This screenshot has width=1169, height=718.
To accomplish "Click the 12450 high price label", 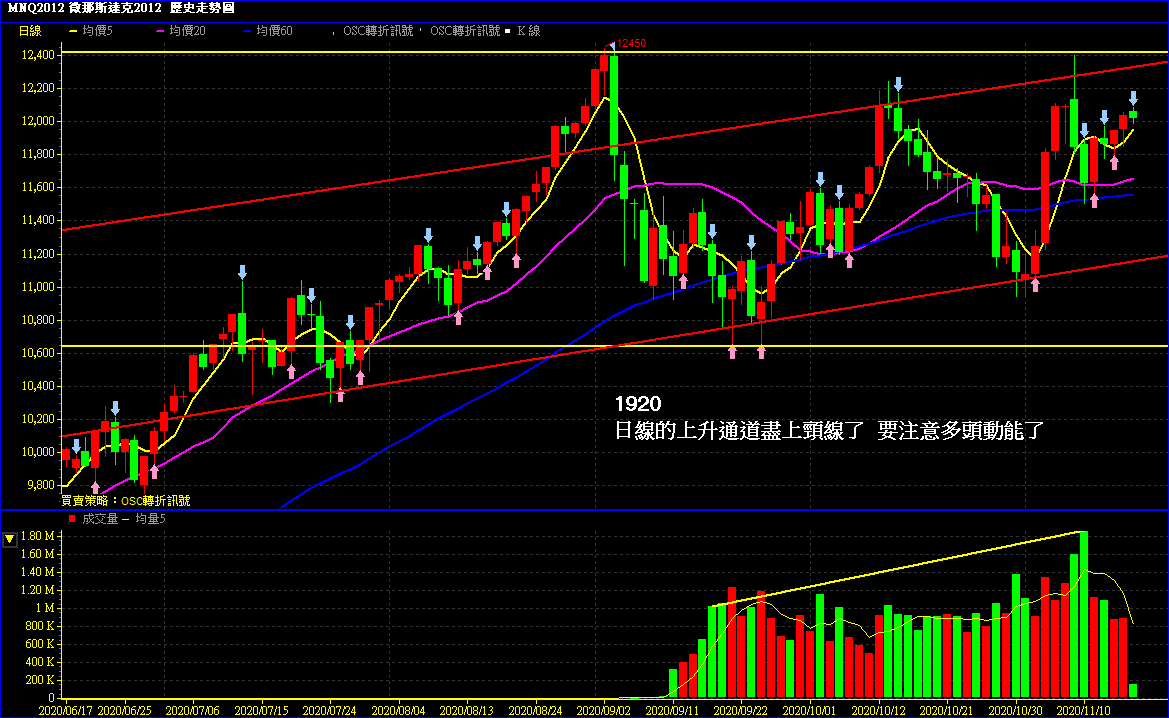I will point(631,43).
